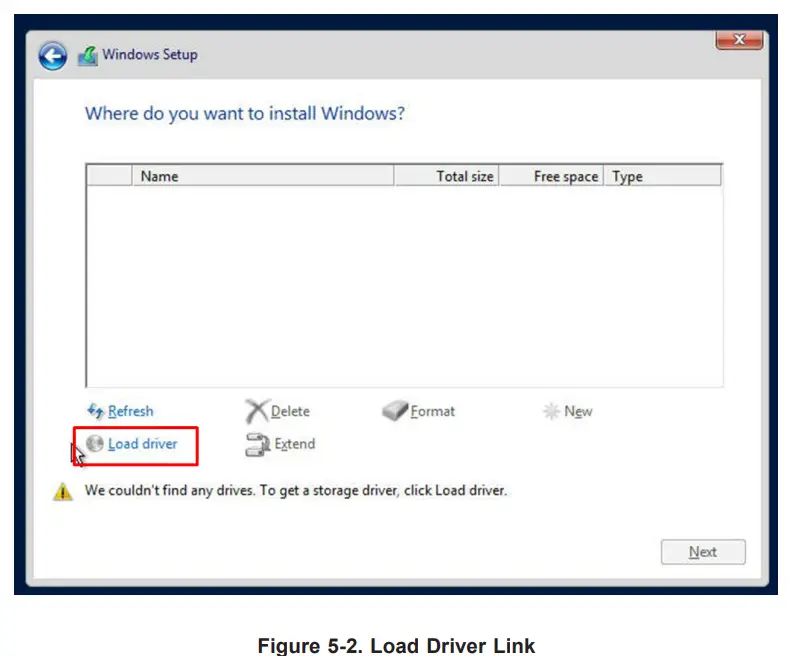Click the yellow warning triangle icon
790x656 pixels.
coord(63,492)
